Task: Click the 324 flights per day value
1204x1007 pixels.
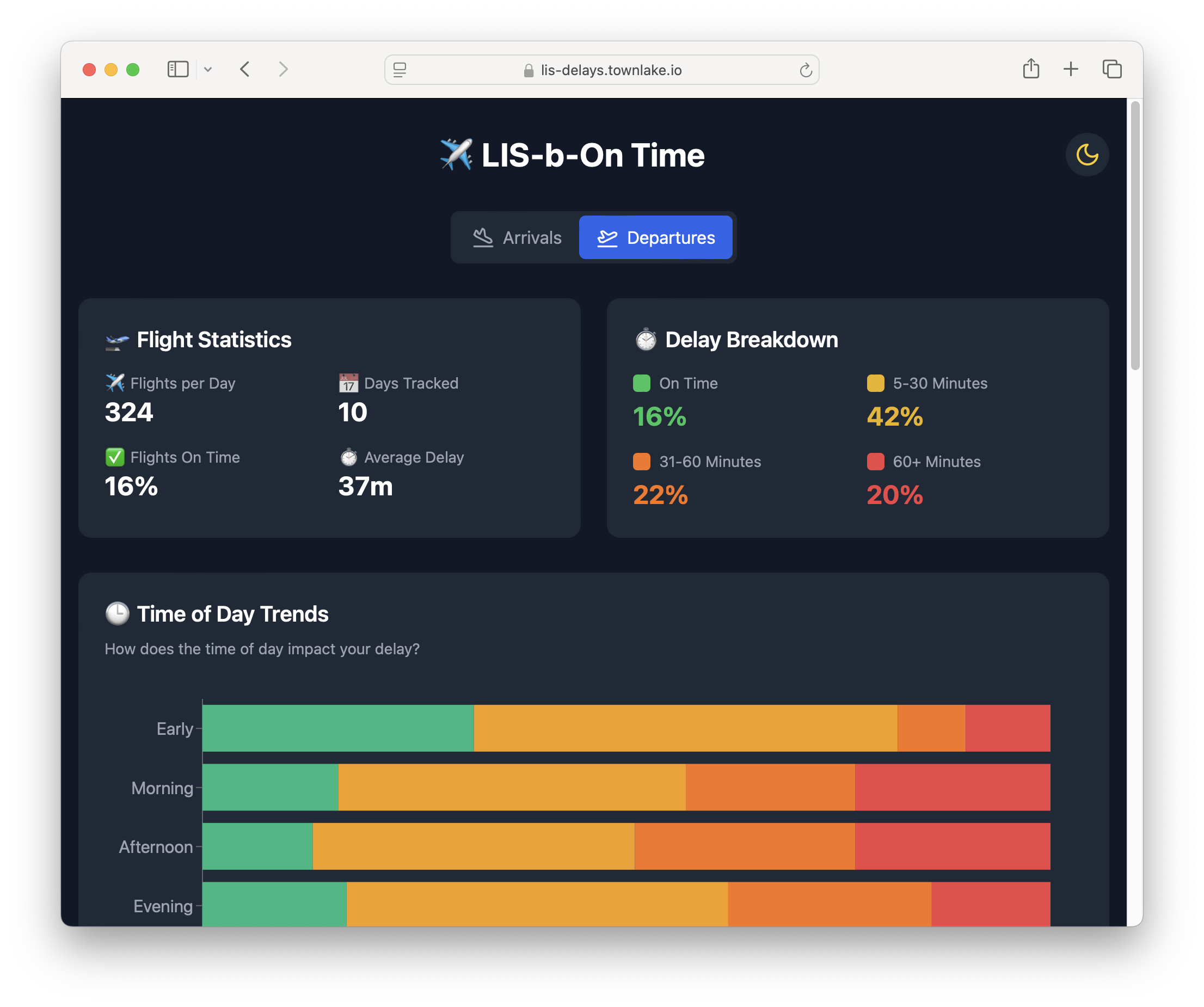Action: click(129, 412)
